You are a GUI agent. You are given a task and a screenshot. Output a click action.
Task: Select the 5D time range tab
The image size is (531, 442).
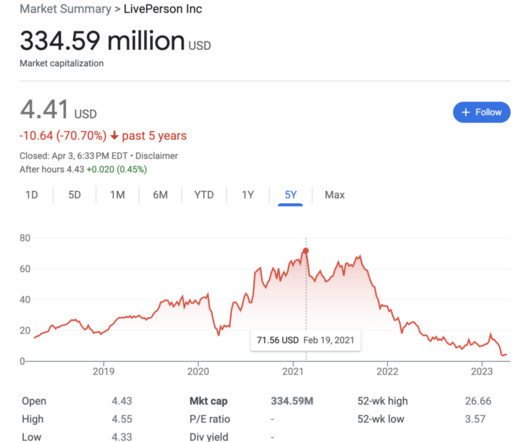coord(75,195)
